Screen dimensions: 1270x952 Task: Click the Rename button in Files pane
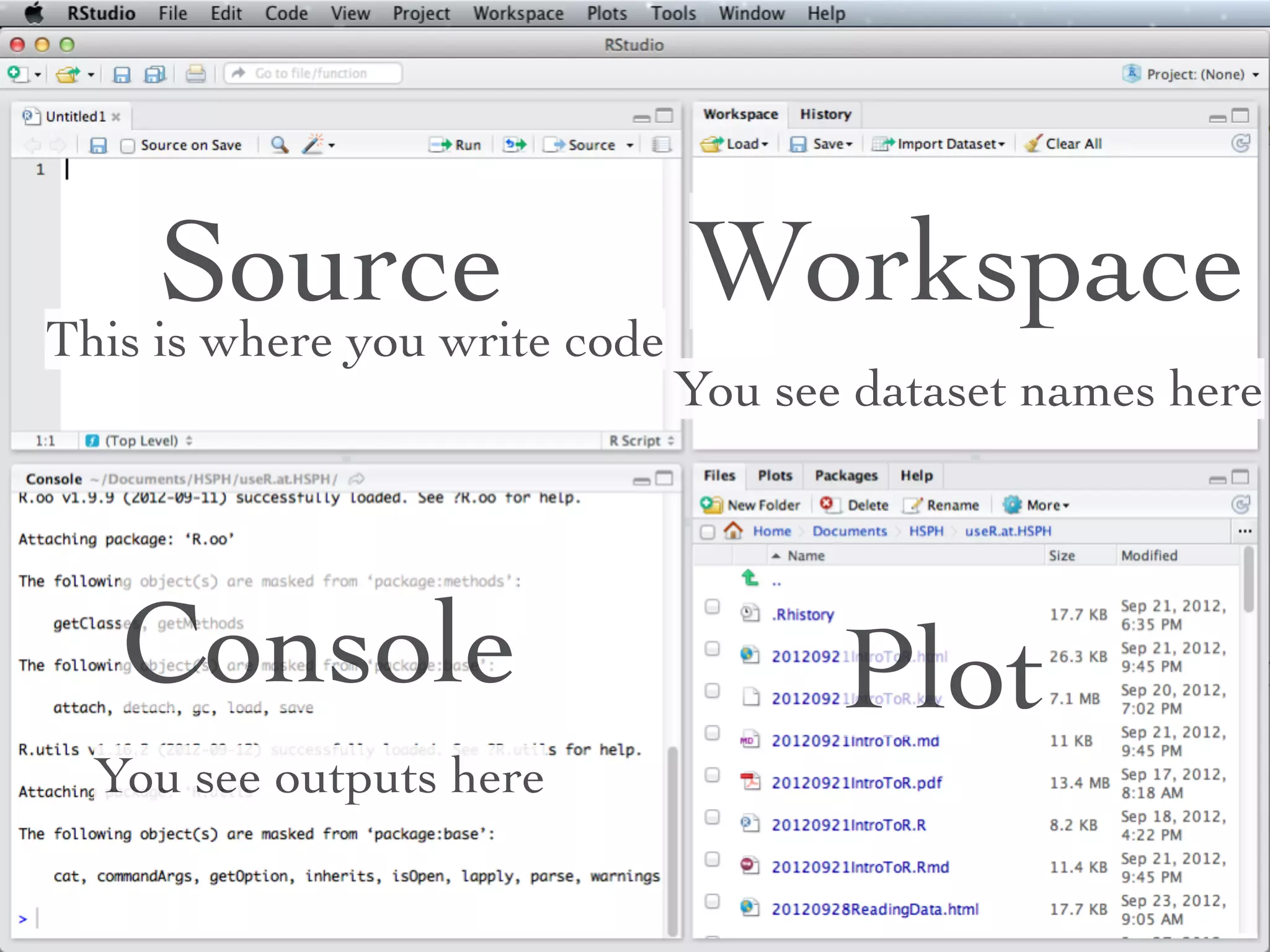941,505
